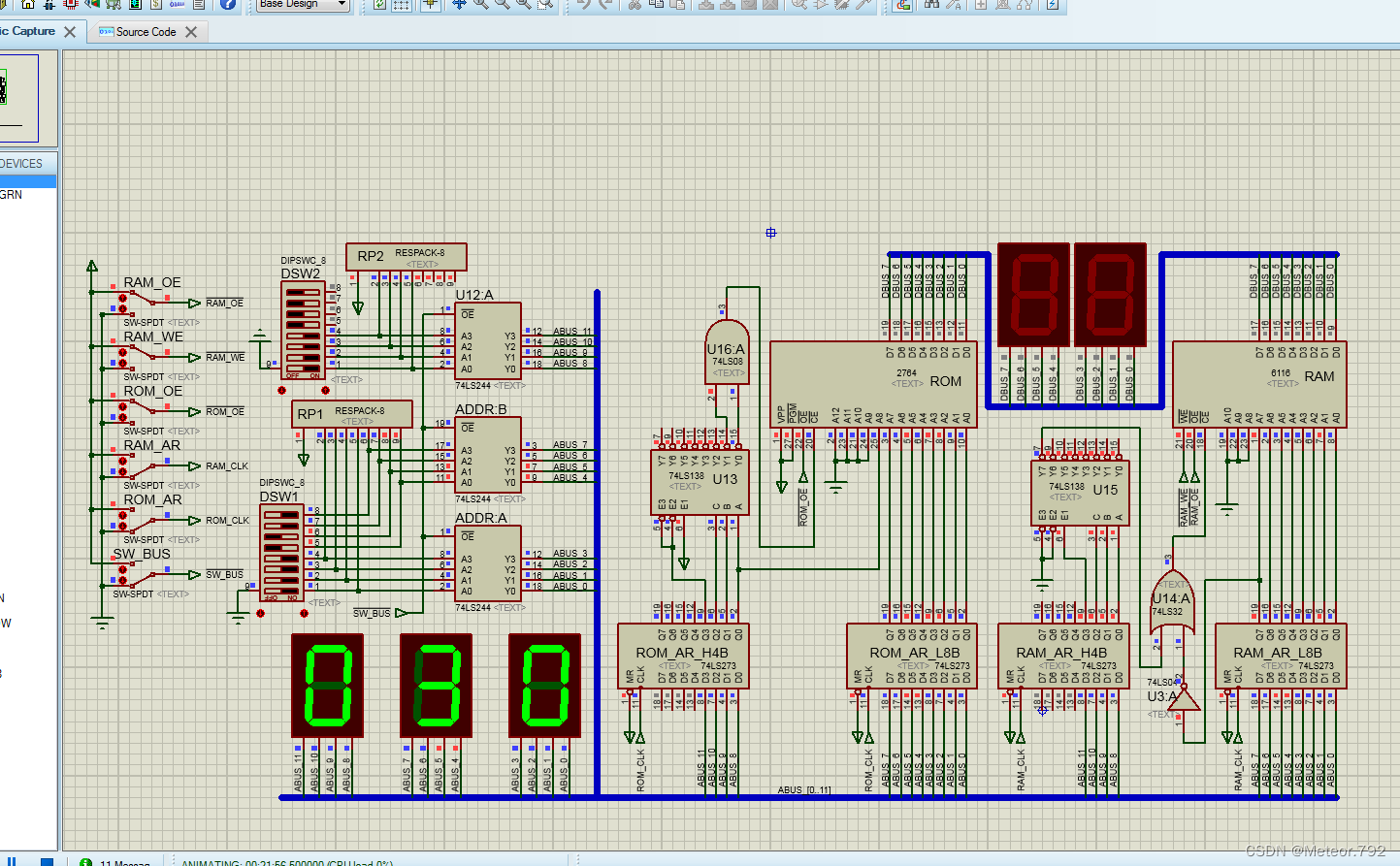Click the Electrical Rules Check icon
The height and width of the screenshot is (866, 1400).
[x=1052, y=4]
